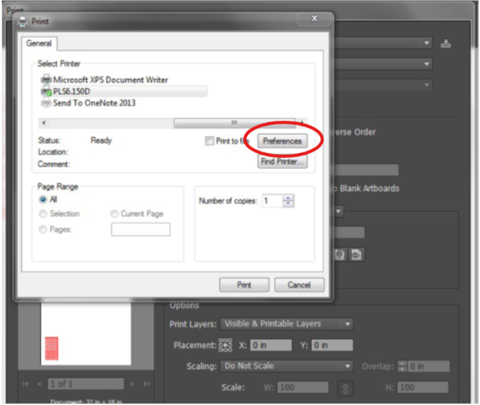Click the Pages range input field
This screenshot has height=405, width=480.
point(141,229)
